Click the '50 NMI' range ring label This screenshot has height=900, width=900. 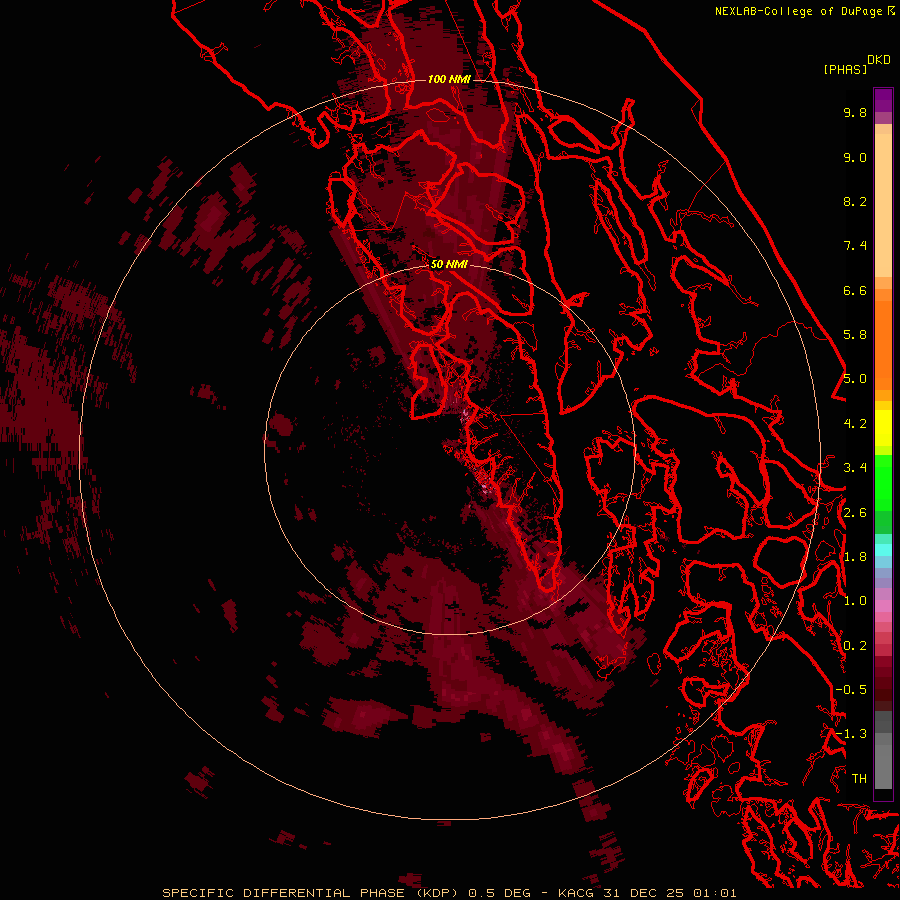449,264
